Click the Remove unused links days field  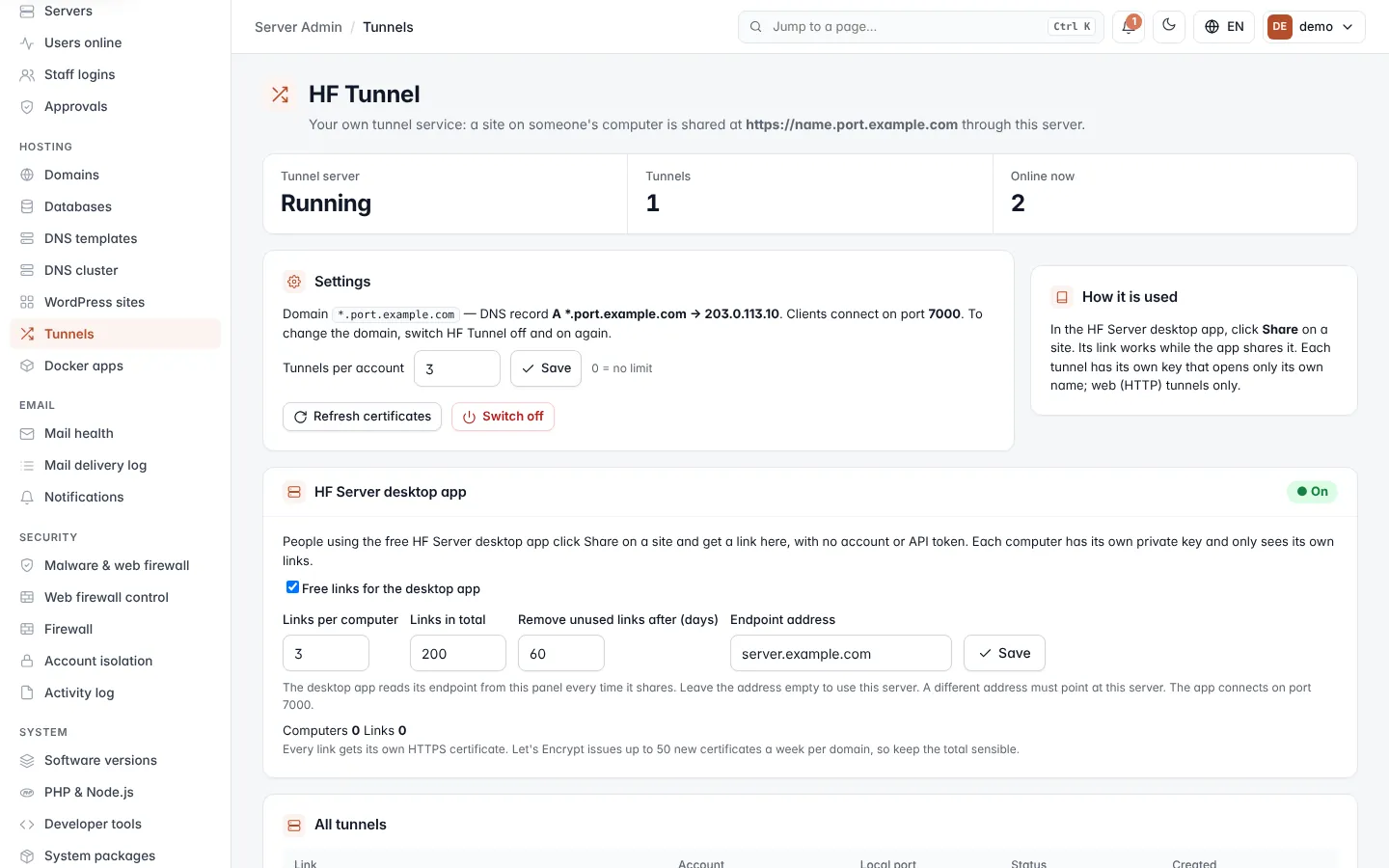pos(561,653)
